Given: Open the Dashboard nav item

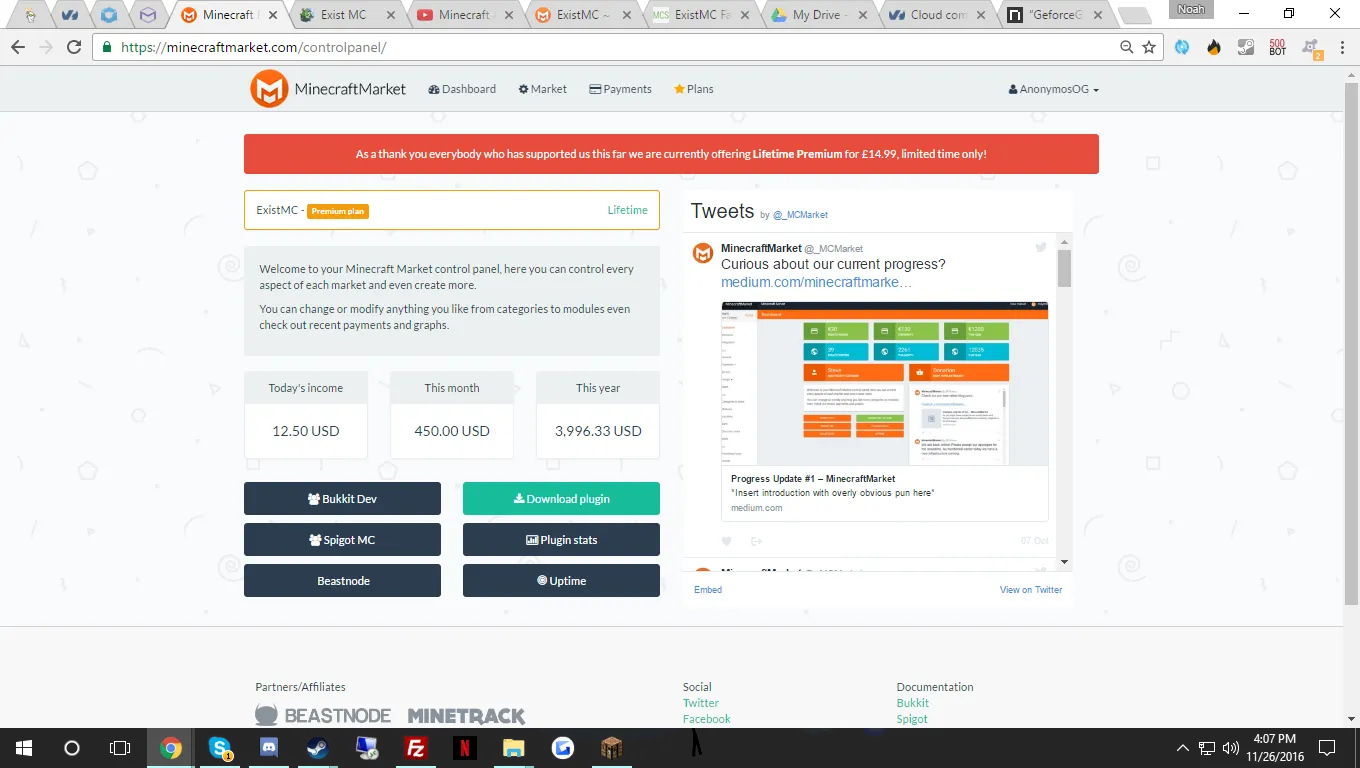Looking at the screenshot, I should [462, 89].
